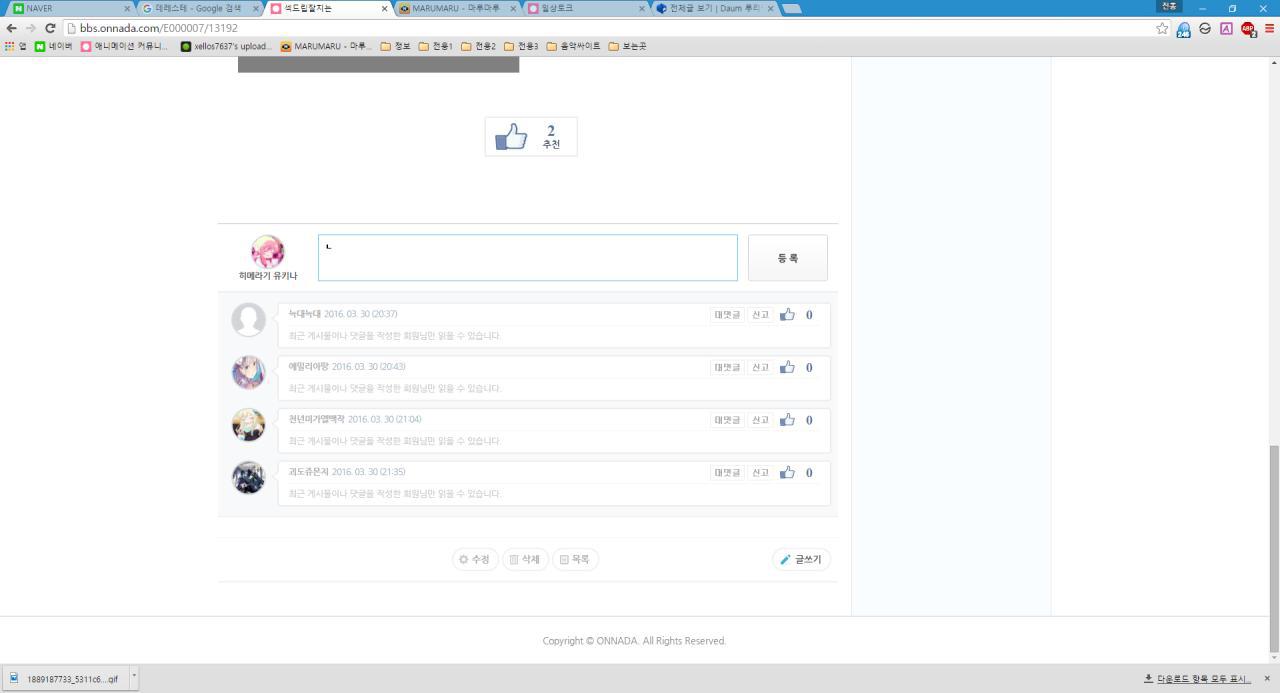Open the 전용1 bookmark folder
This screenshot has width=1280, height=693.
click(x=435, y=46)
